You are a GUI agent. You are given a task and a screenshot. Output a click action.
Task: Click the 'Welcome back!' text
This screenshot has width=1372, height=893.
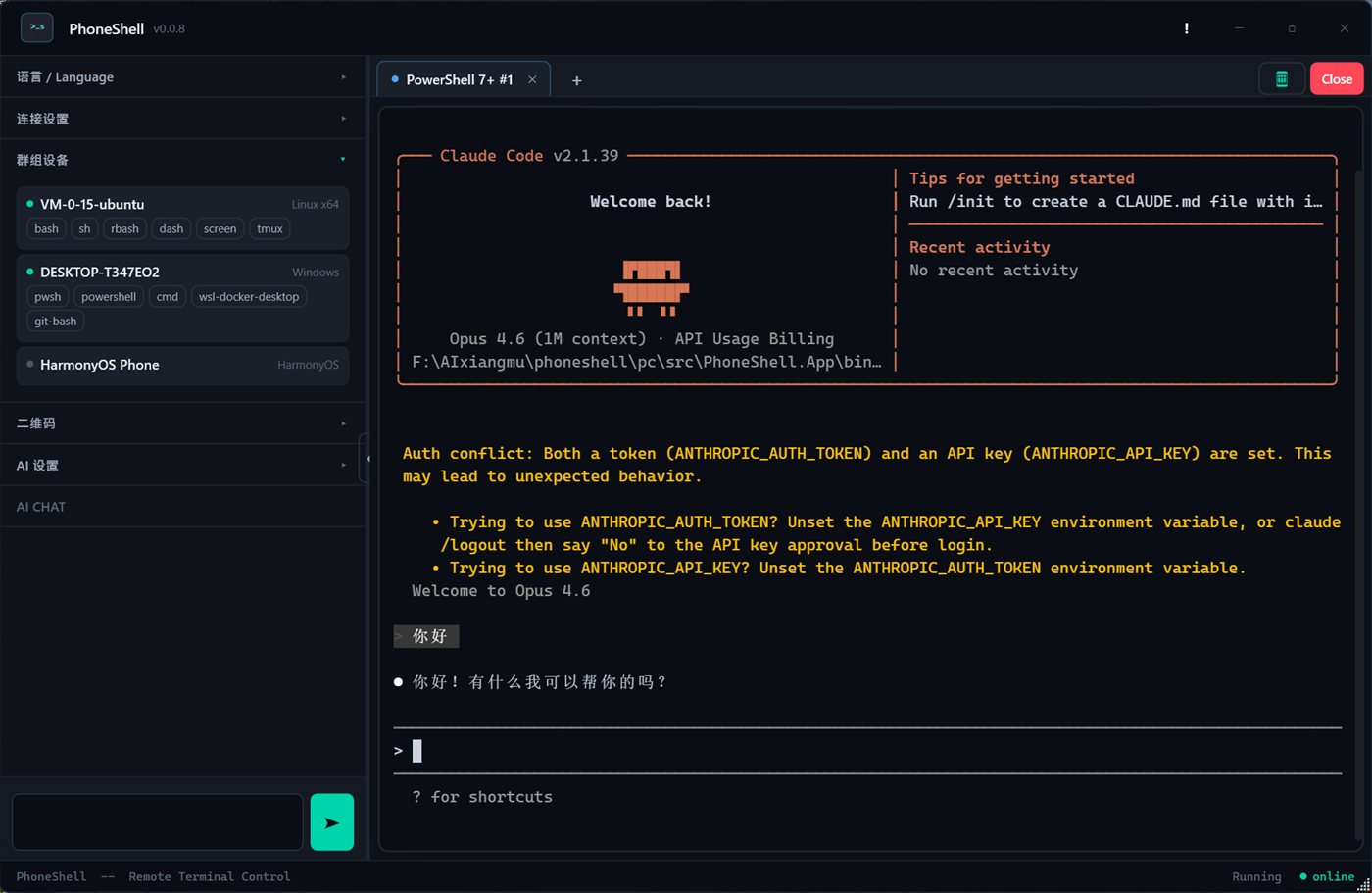click(x=651, y=201)
